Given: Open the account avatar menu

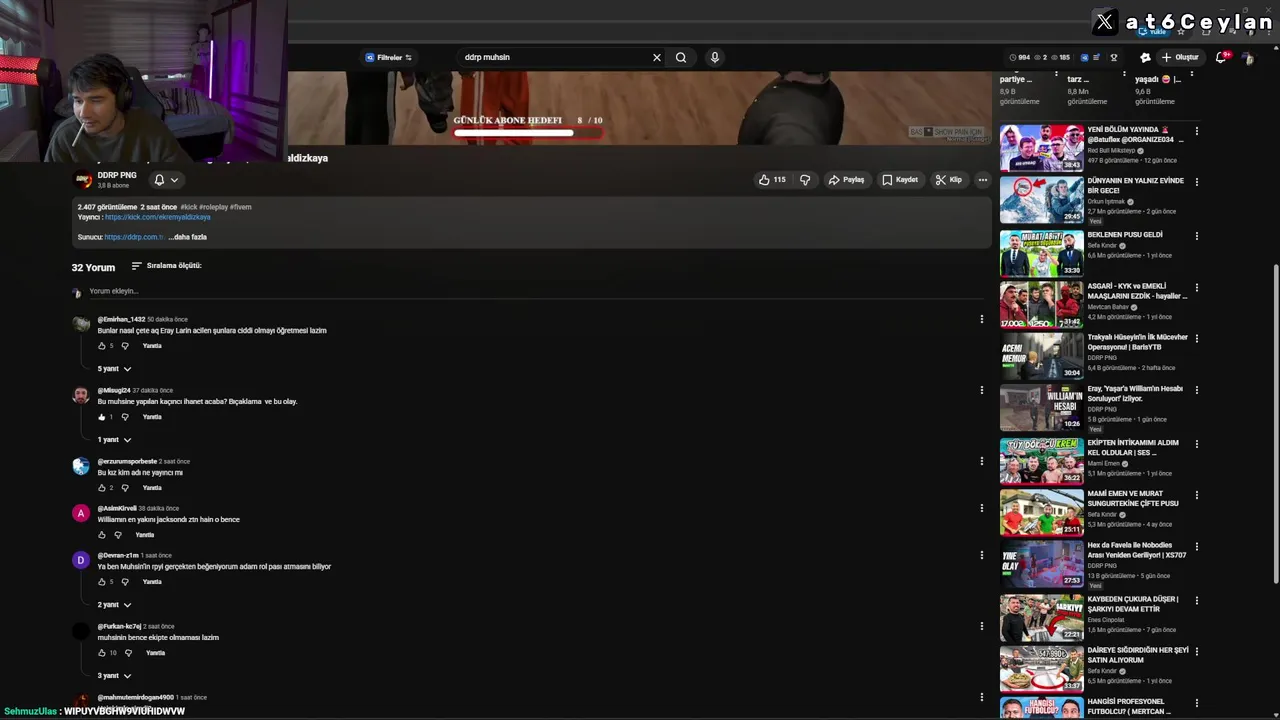Looking at the screenshot, I should (x=1247, y=57).
